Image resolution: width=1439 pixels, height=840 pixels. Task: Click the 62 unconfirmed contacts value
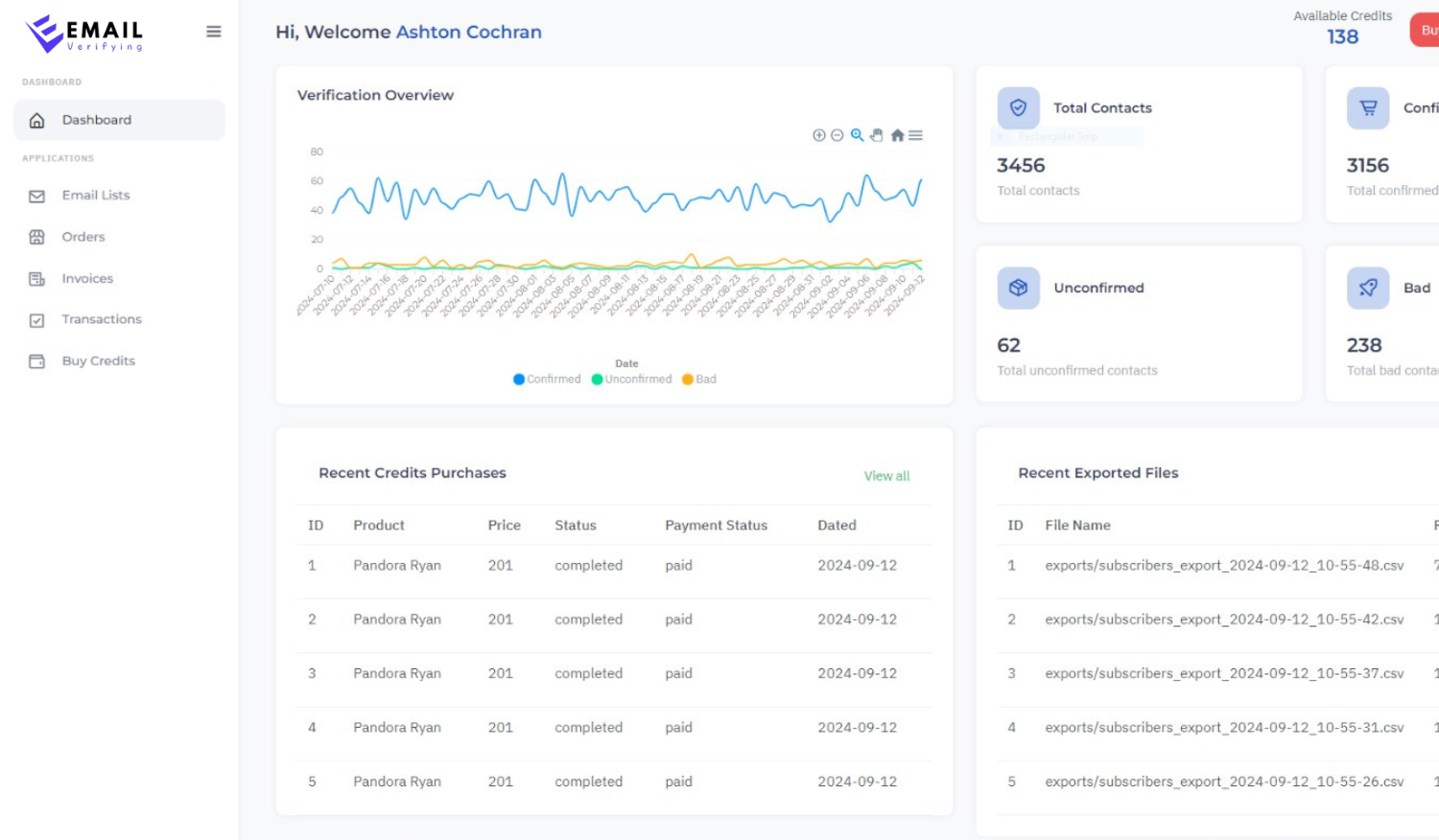pyautogui.click(x=1008, y=345)
